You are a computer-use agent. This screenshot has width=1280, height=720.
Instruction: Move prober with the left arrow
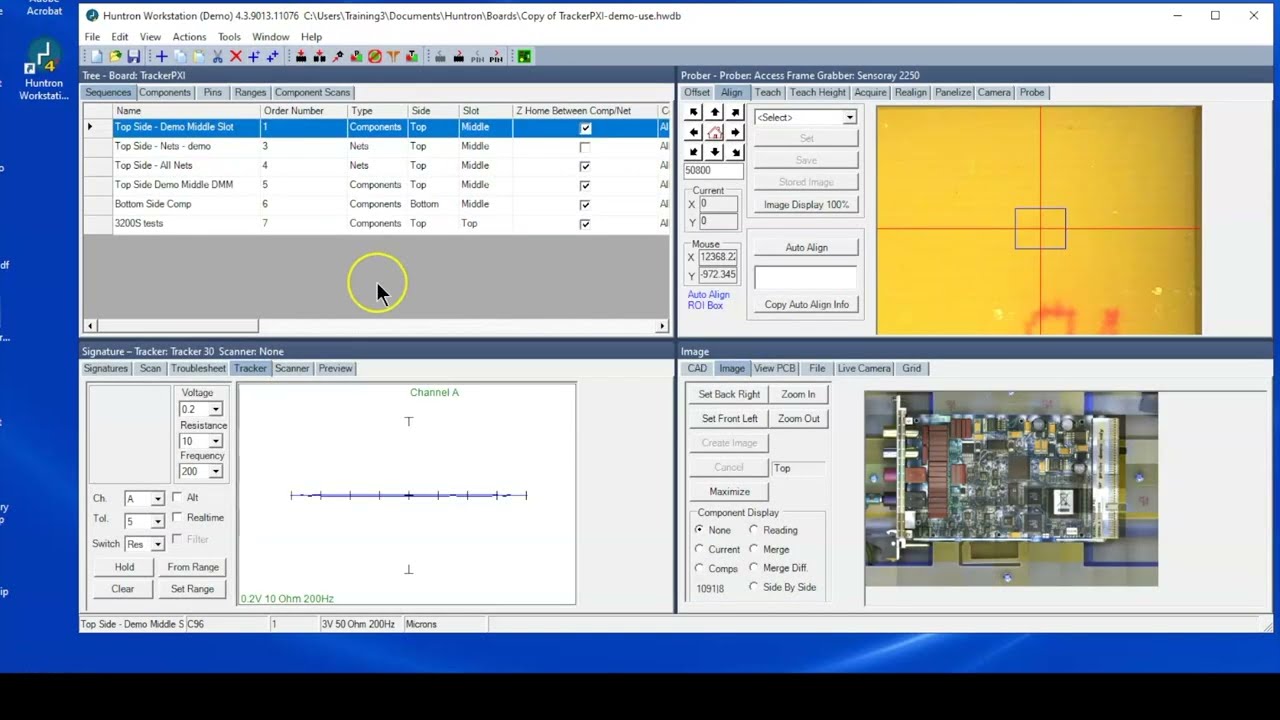point(695,132)
